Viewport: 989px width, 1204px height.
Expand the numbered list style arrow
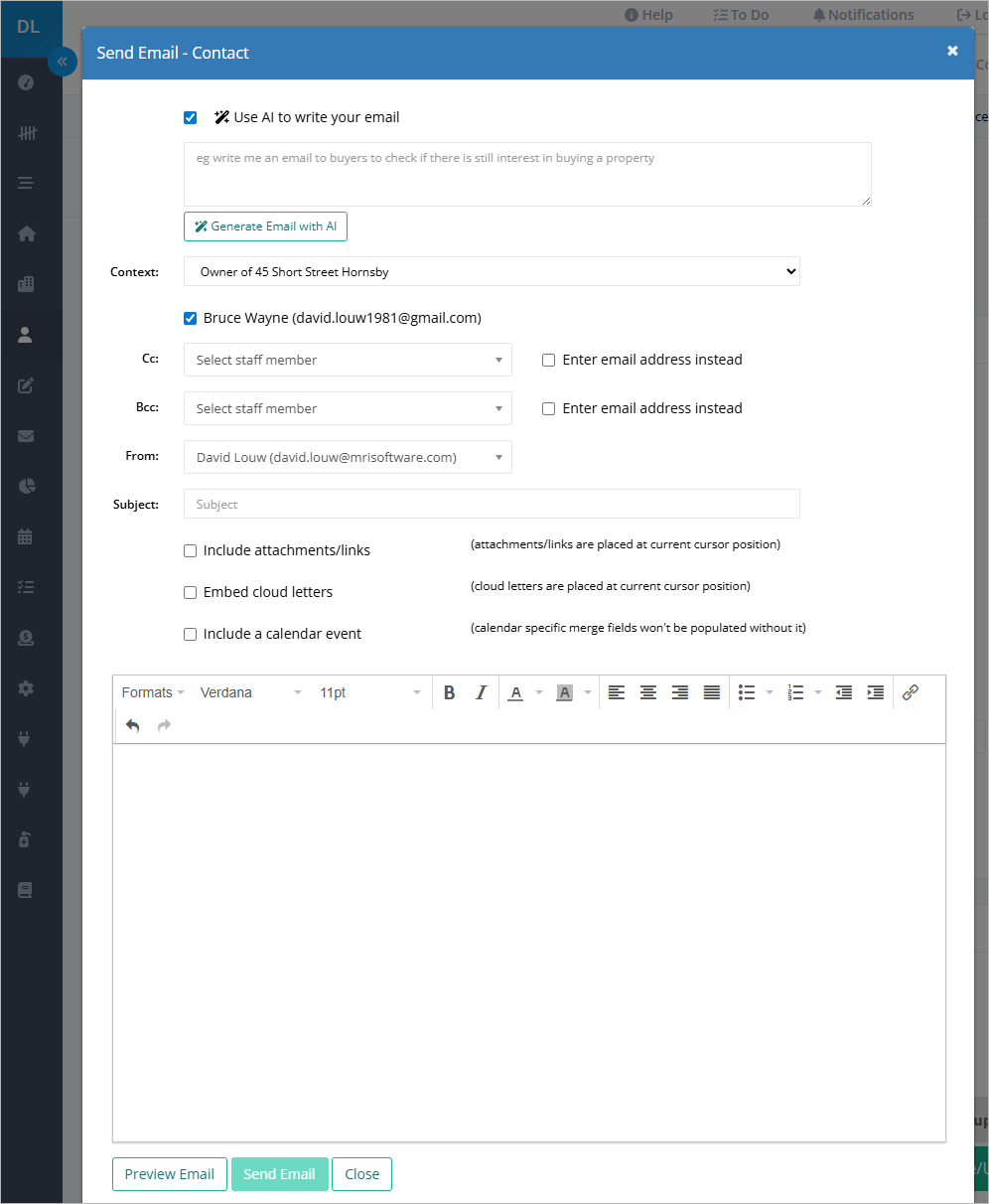coord(817,692)
